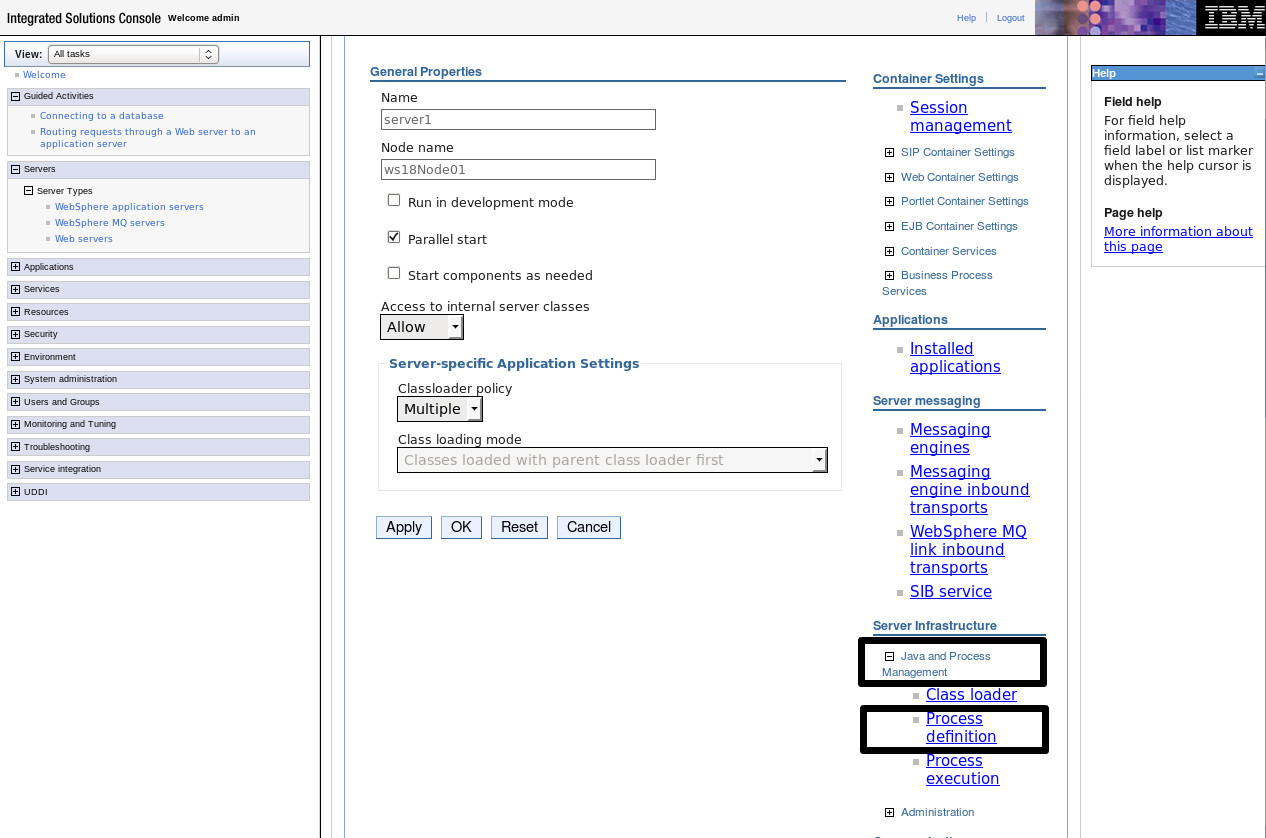This screenshot has height=838, width=1266.
Task: Open Messaging engines link
Action: (950, 439)
